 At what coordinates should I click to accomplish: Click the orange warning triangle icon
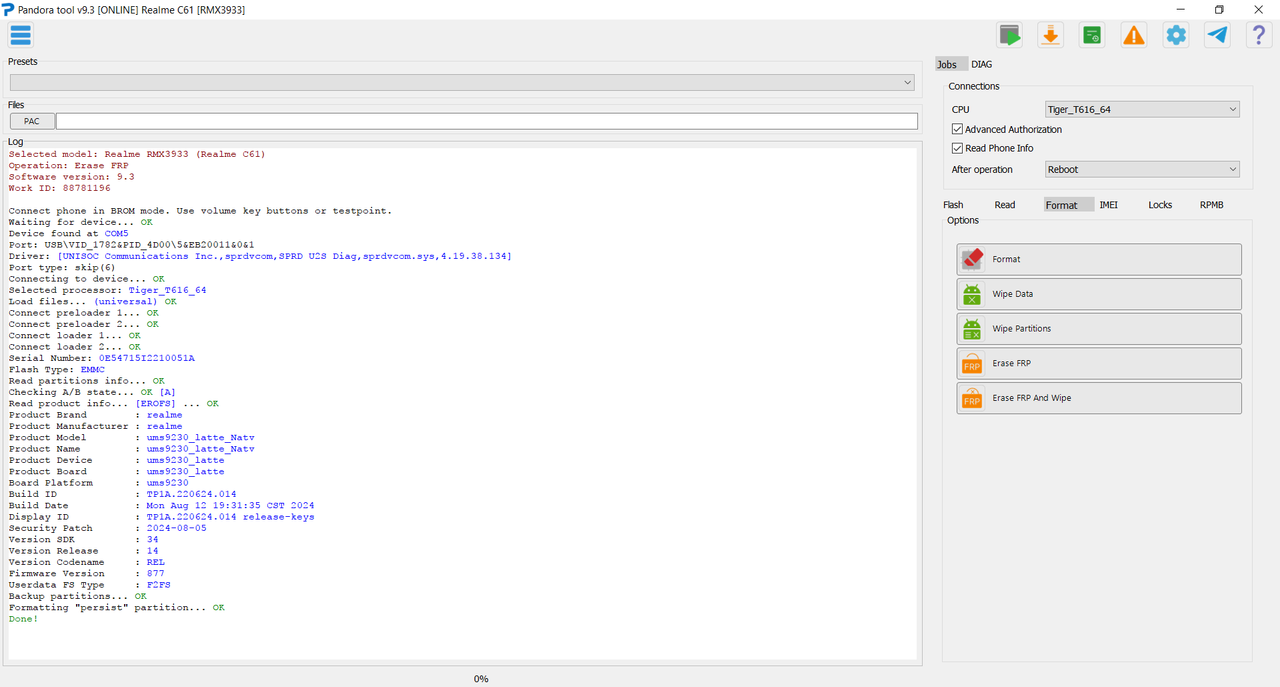(1134, 35)
